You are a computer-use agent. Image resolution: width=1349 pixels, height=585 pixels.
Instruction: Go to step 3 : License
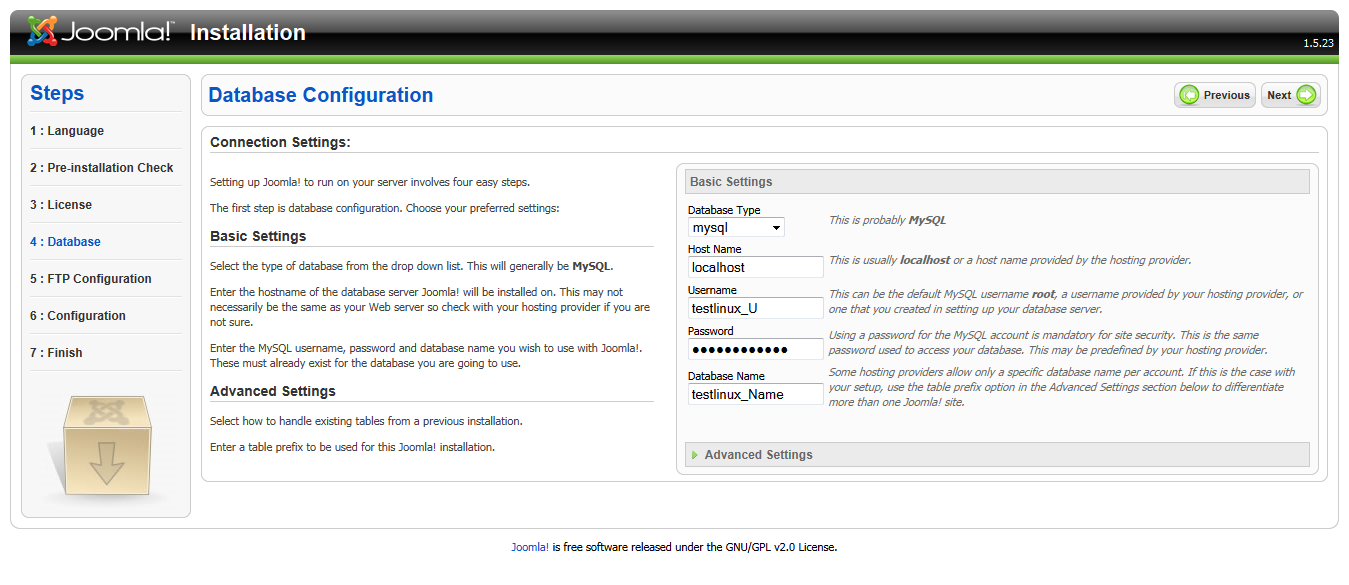(x=61, y=205)
